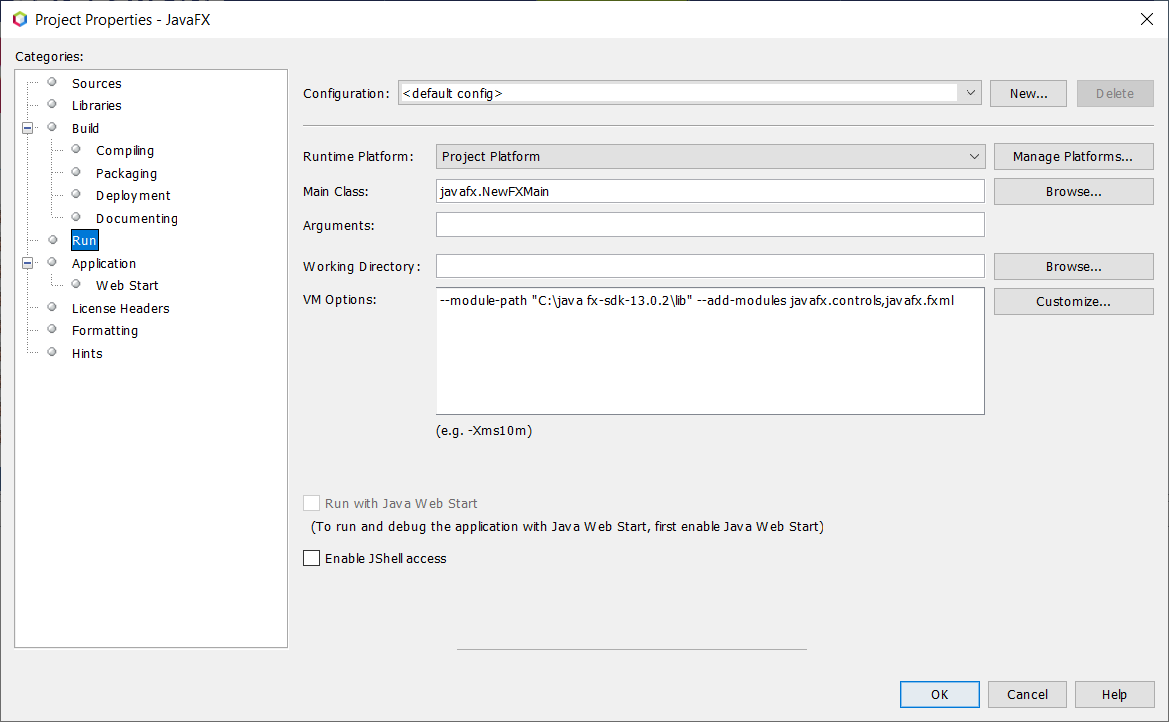Viewport: 1169px width, 722px height.
Task: Select the License Headers category
Action: 120,309
